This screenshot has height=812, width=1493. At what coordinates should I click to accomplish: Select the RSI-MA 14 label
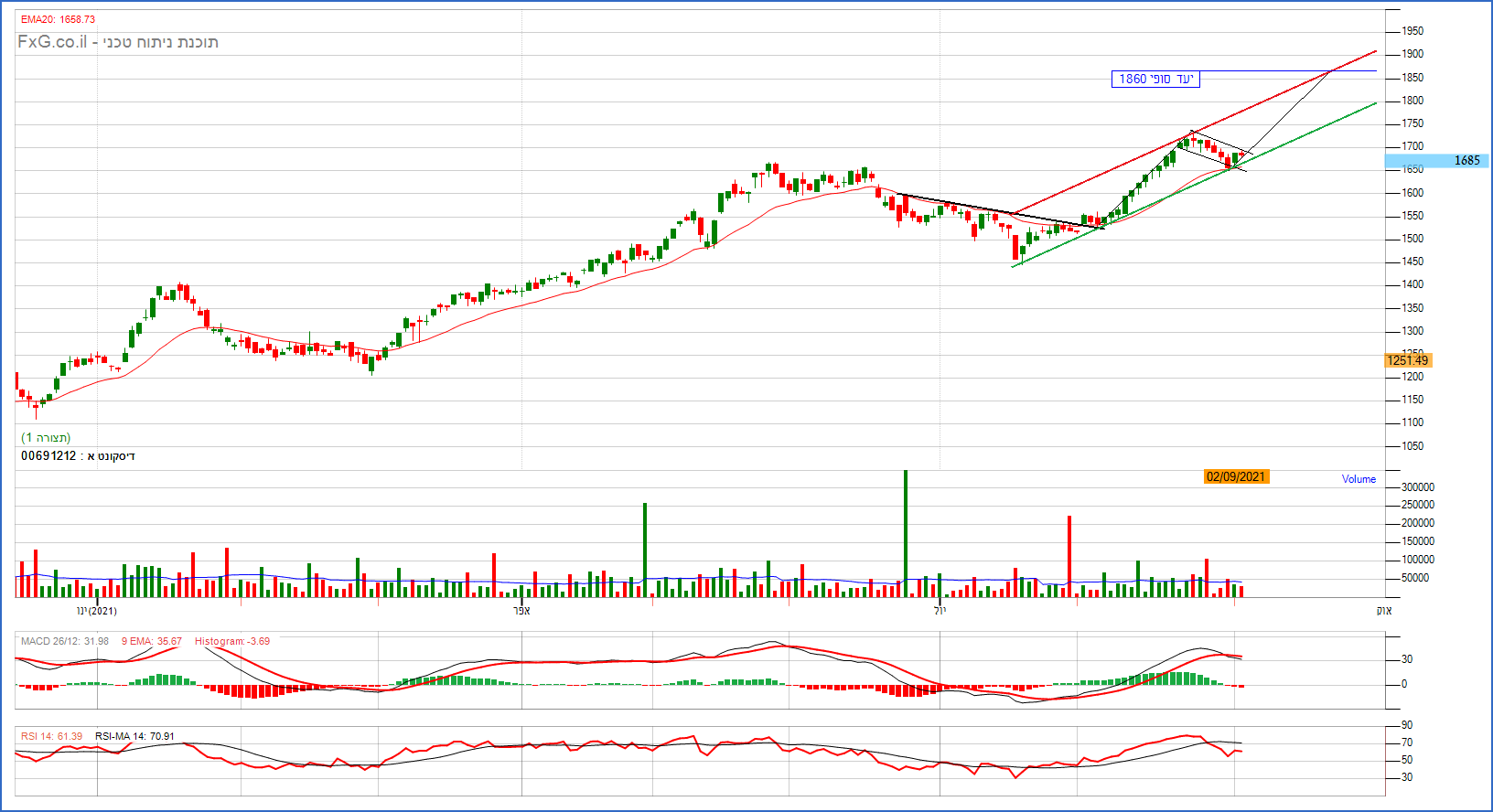coord(134,736)
